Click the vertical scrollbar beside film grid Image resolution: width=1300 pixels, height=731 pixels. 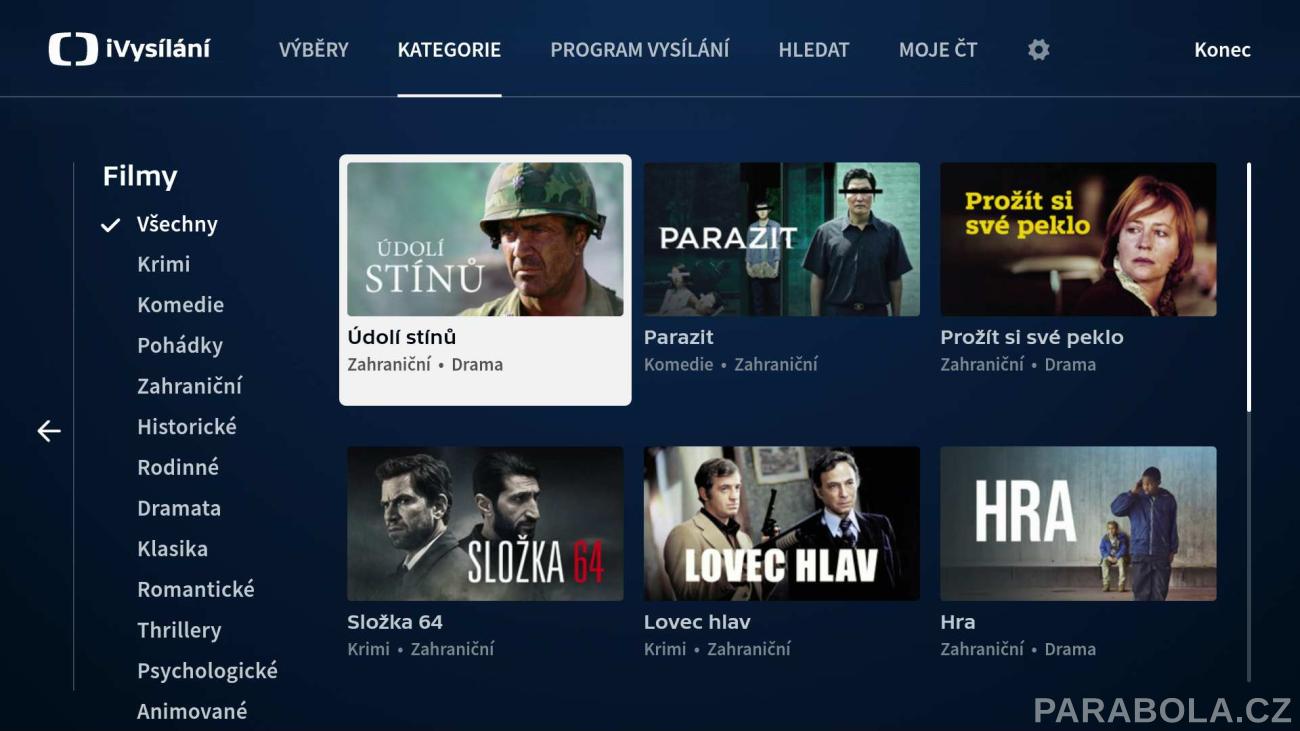[1248, 286]
